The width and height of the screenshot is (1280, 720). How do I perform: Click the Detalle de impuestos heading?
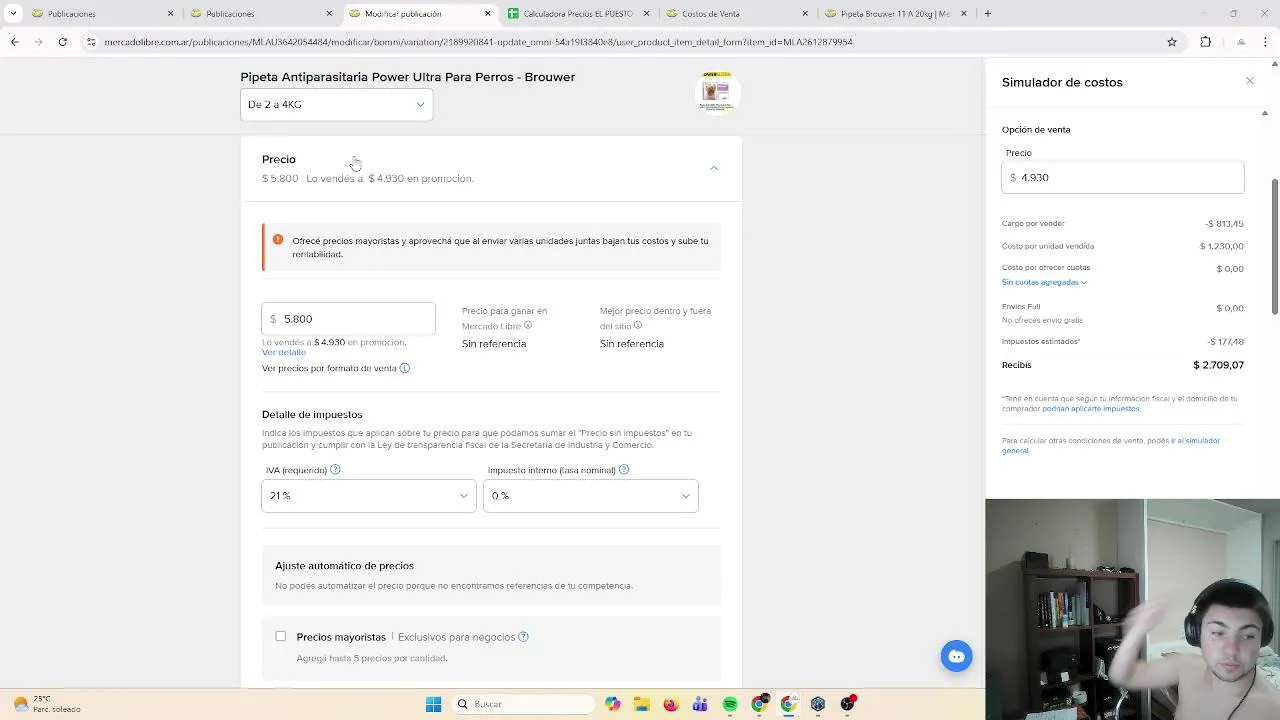[312, 414]
